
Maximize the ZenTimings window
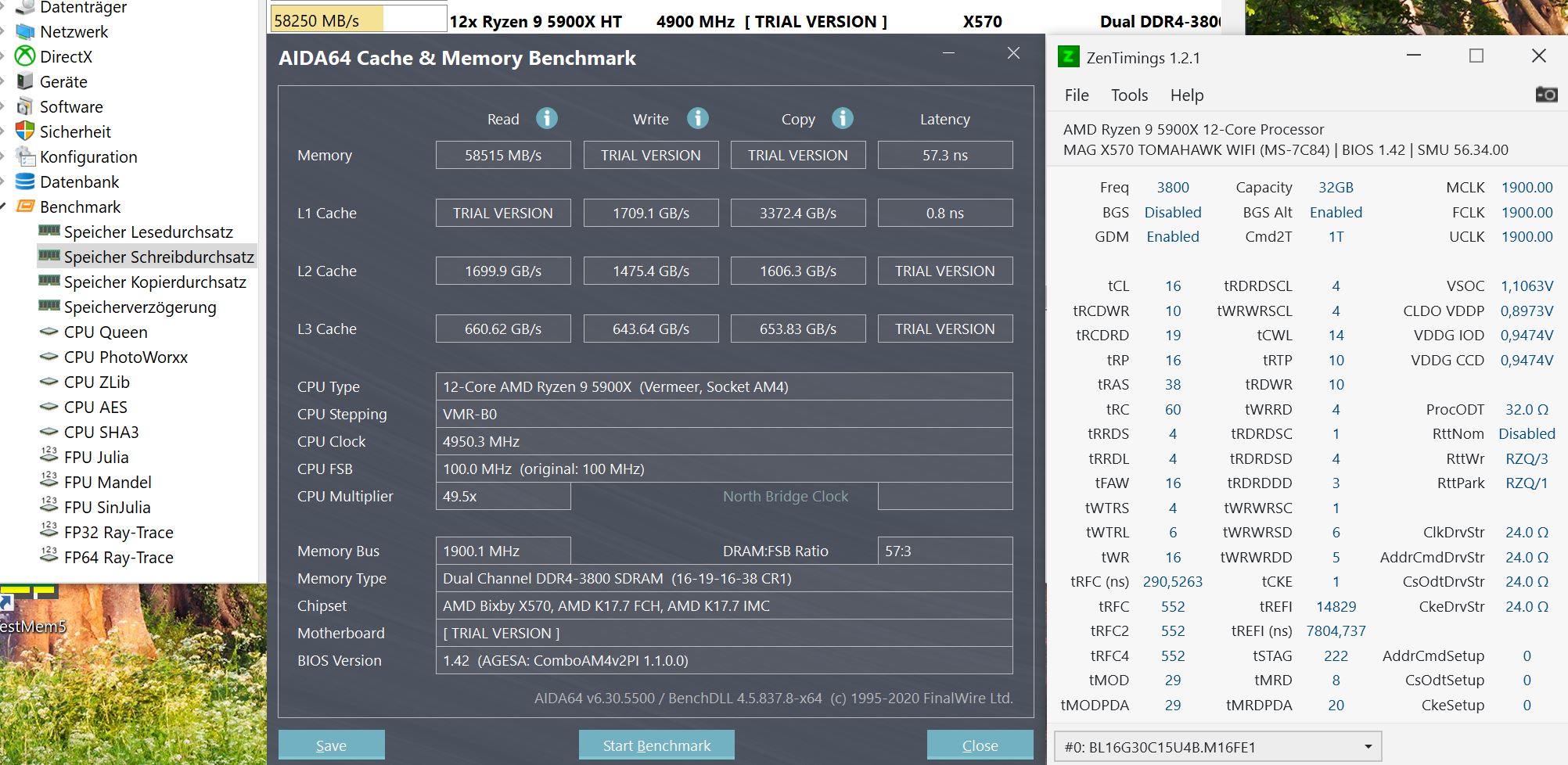(x=1476, y=56)
